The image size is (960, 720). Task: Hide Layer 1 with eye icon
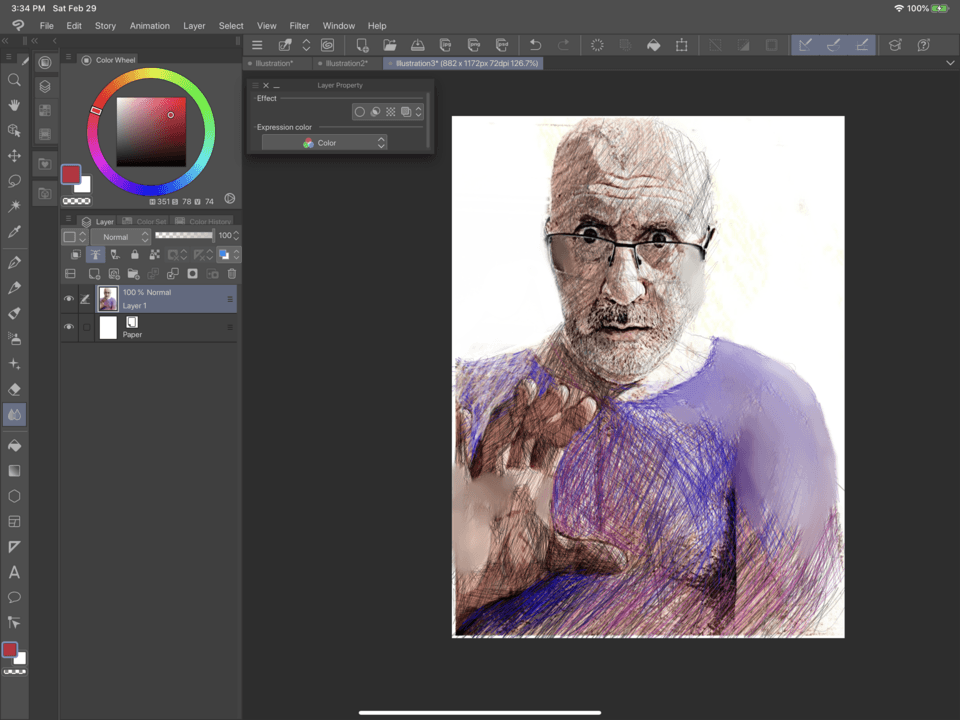[x=69, y=299]
